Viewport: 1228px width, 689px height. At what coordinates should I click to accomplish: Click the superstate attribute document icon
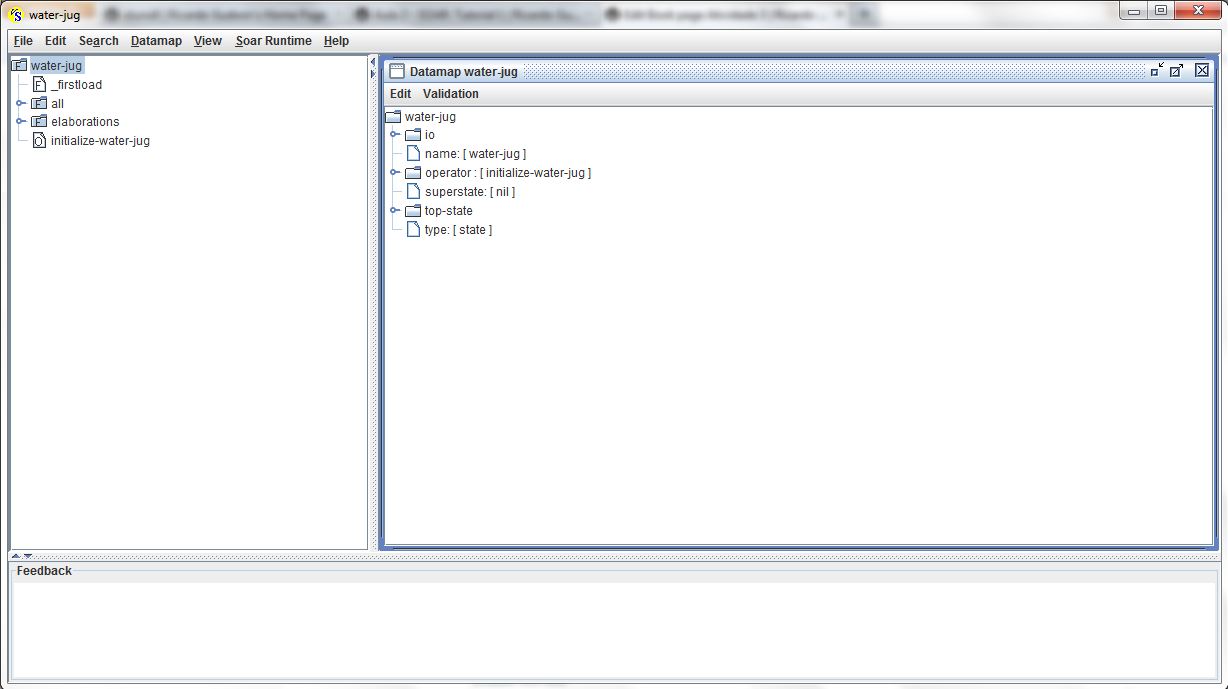coord(413,192)
